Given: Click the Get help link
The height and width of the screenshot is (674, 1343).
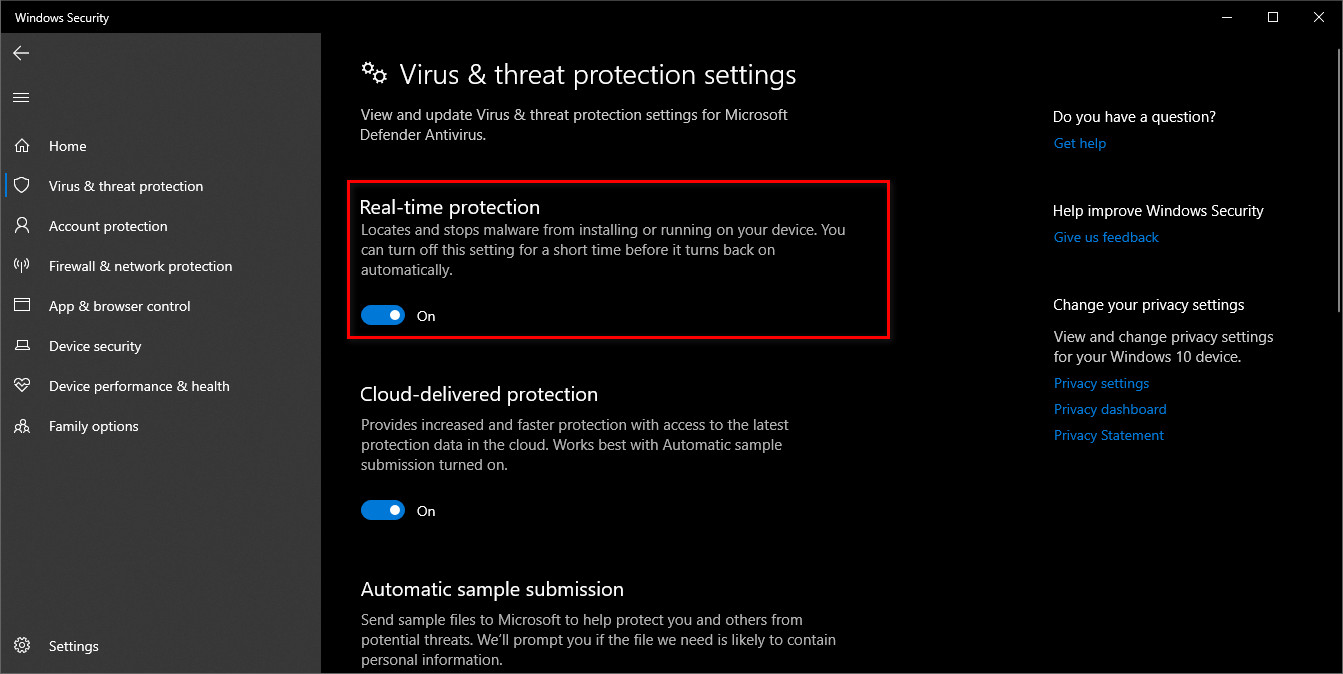Looking at the screenshot, I should pos(1080,143).
